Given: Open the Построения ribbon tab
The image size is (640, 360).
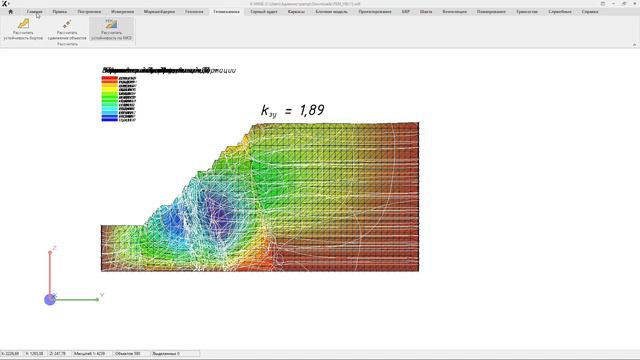Looking at the screenshot, I should pyautogui.click(x=89, y=12).
